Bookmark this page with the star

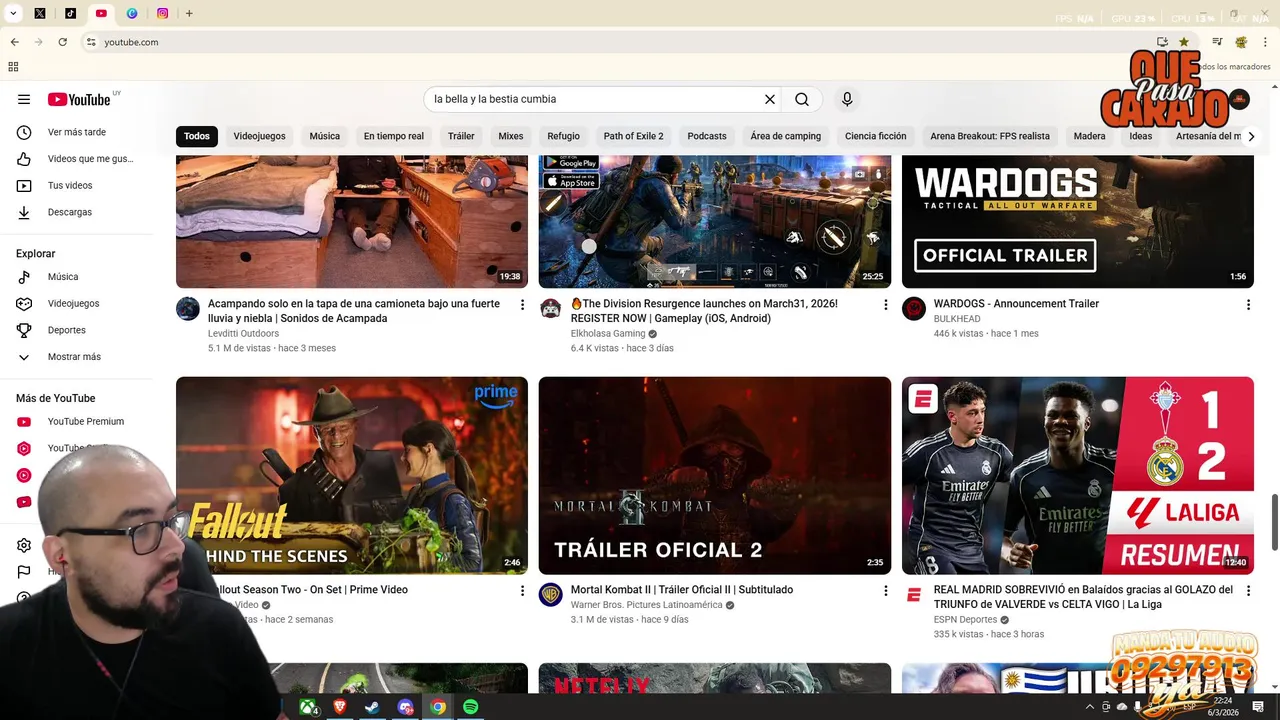coord(1184,42)
